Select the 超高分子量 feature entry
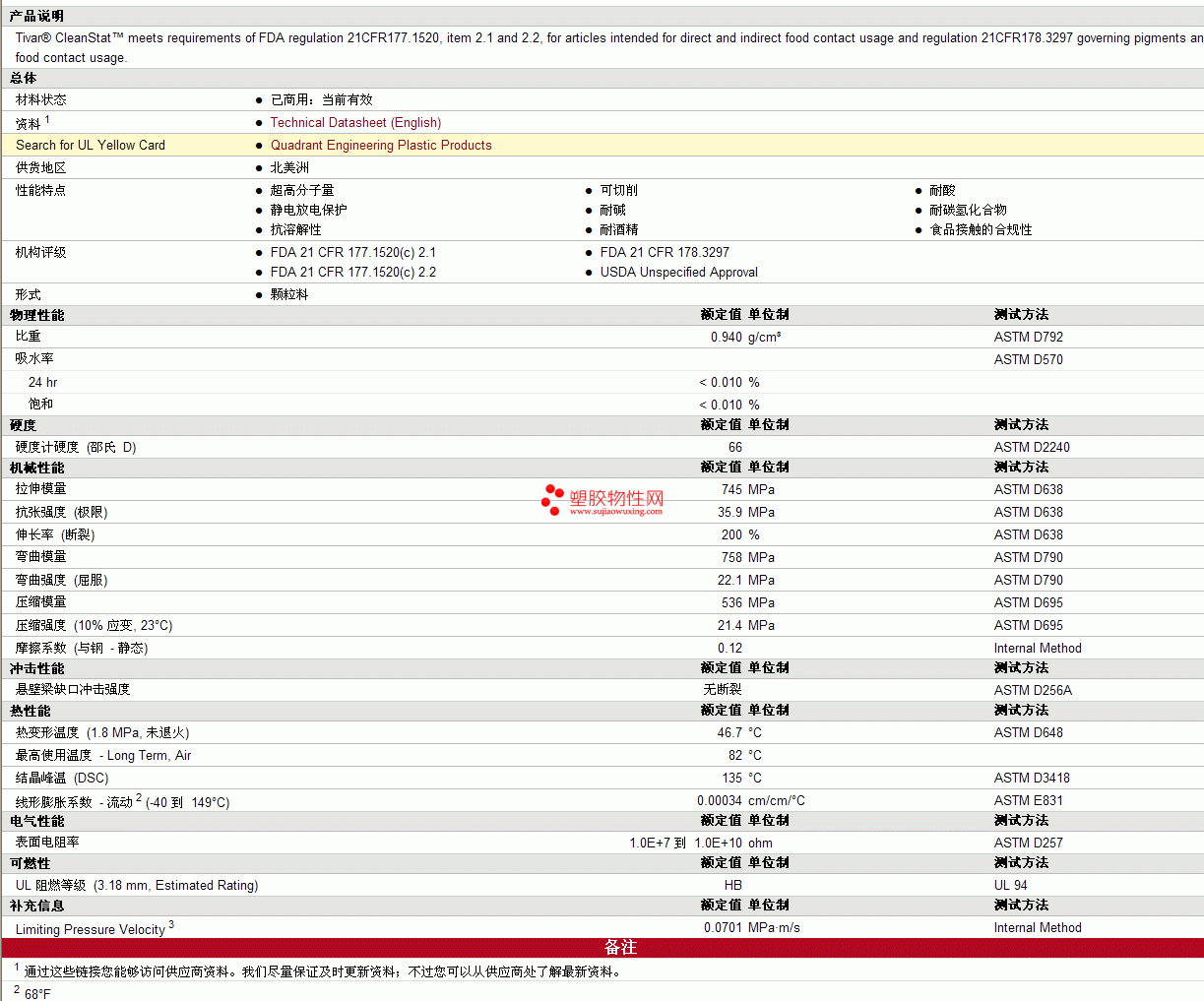The height and width of the screenshot is (1001, 1204). (x=302, y=190)
